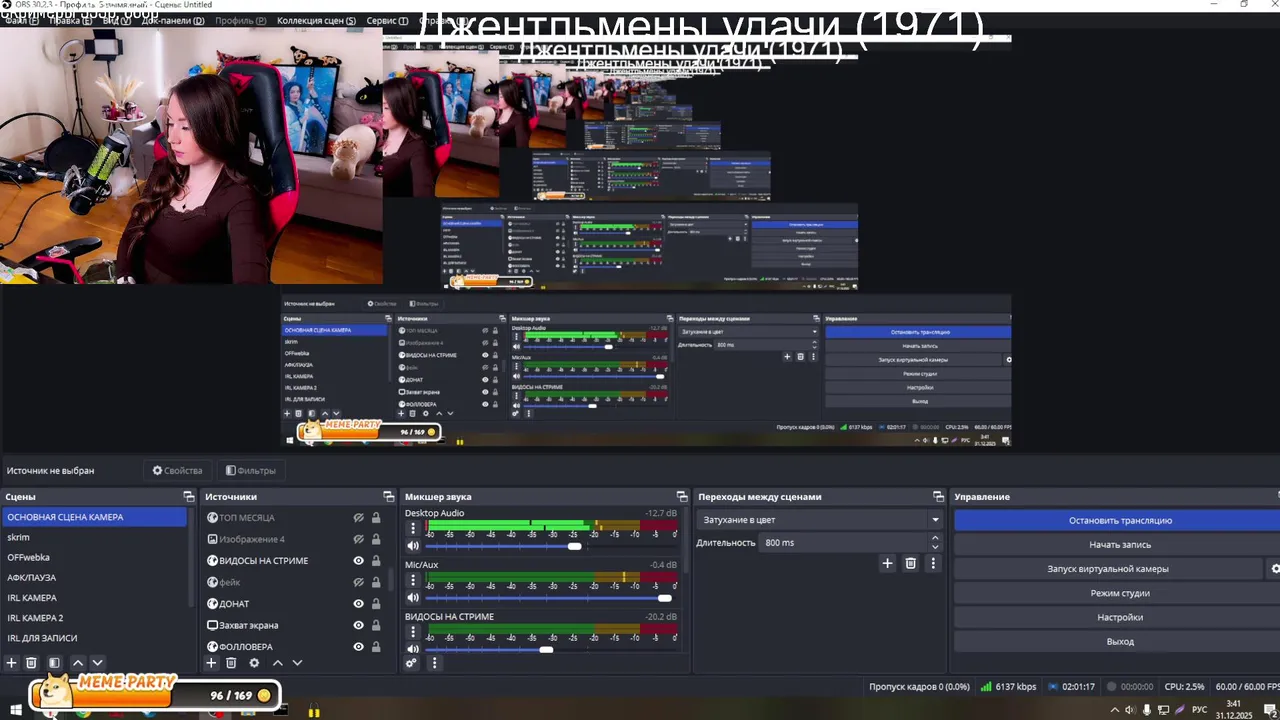1280x720 pixels.
Task: Click Начать запись button
Action: coord(1120,545)
